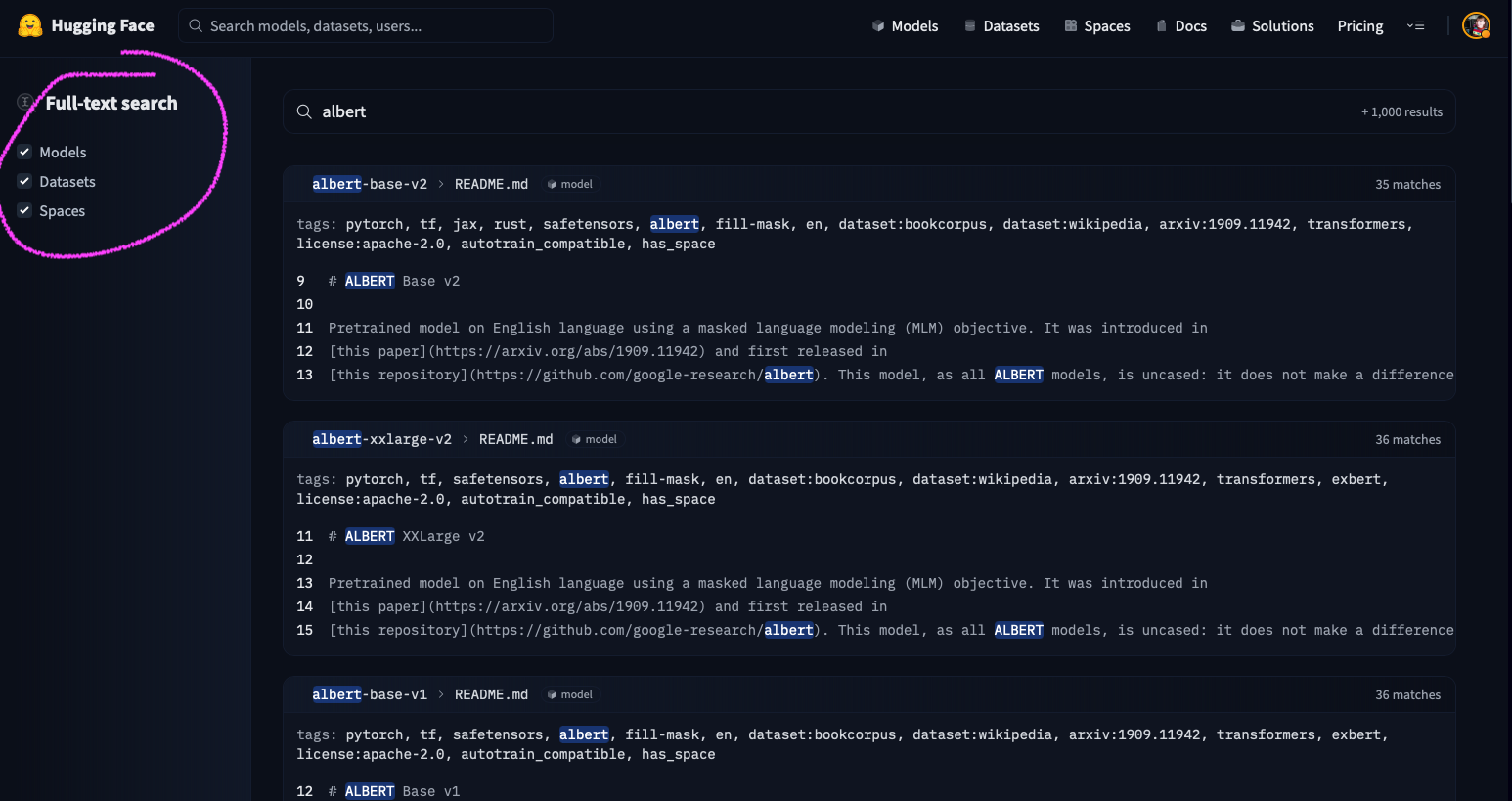Open the Docs navigation link
The image size is (1512, 801).
tap(1181, 26)
